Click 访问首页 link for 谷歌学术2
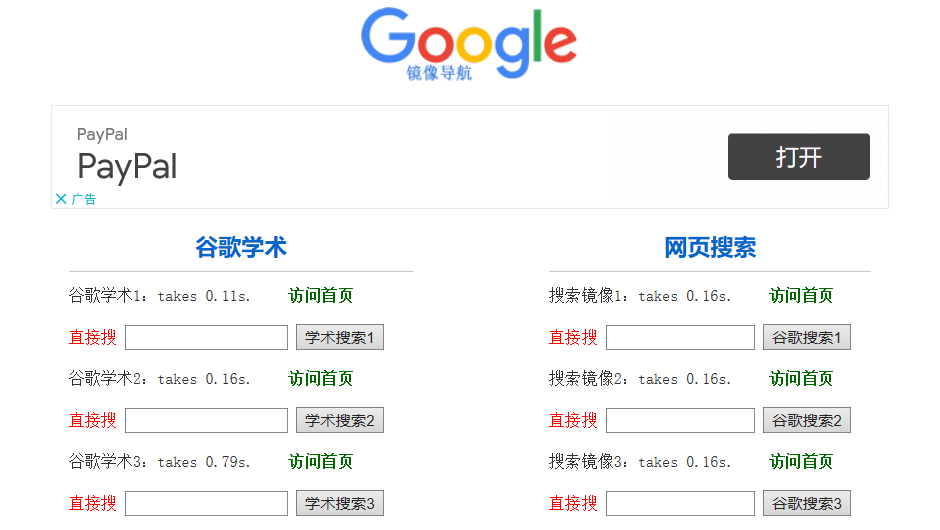This screenshot has width=940, height=530. coord(320,379)
